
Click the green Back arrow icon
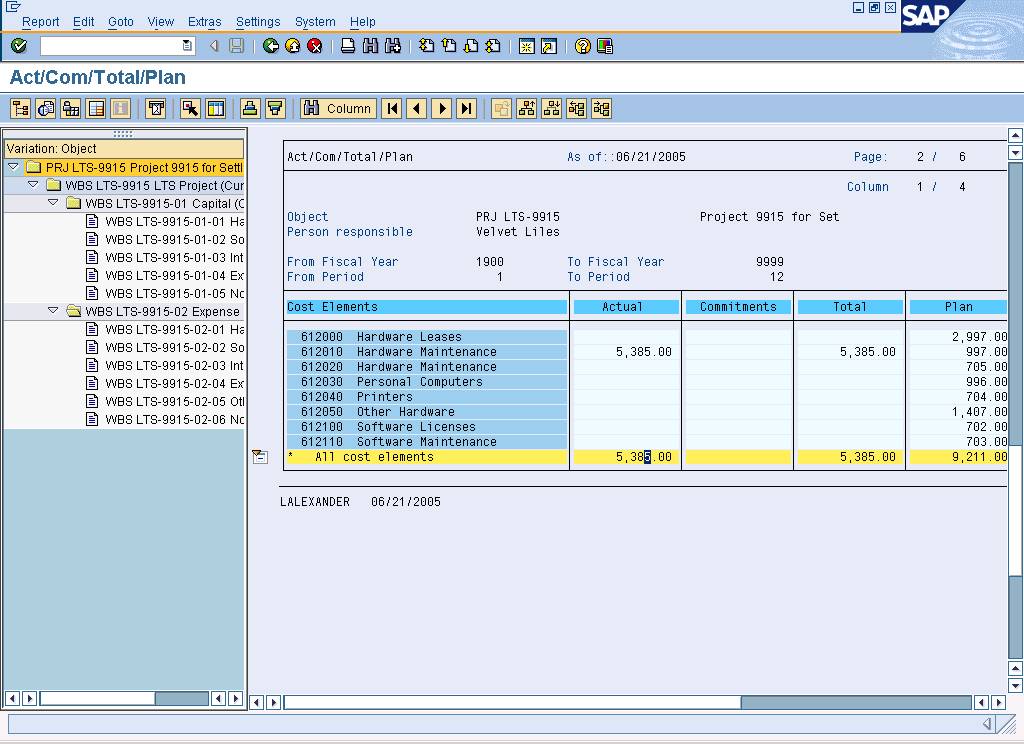270,46
